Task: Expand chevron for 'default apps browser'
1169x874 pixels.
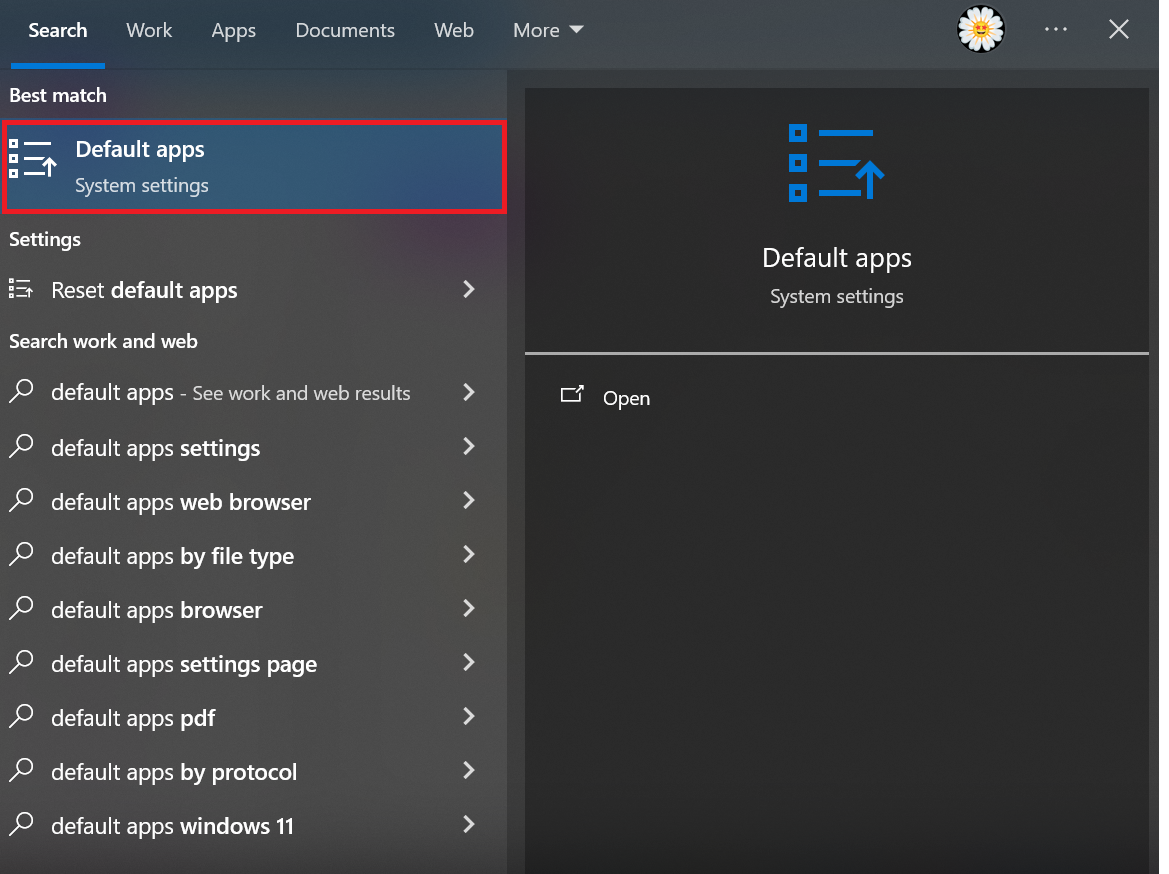Action: (468, 609)
